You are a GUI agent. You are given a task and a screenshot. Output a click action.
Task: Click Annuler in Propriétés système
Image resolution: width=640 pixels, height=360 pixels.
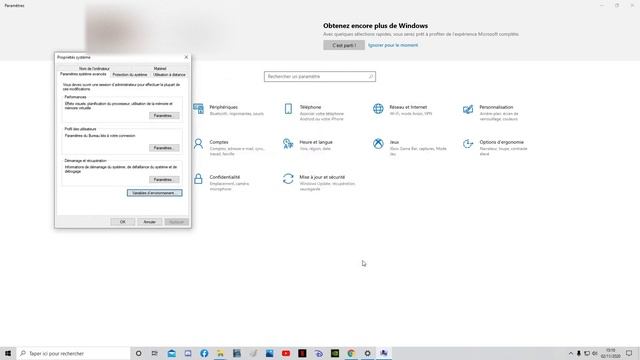(x=149, y=222)
